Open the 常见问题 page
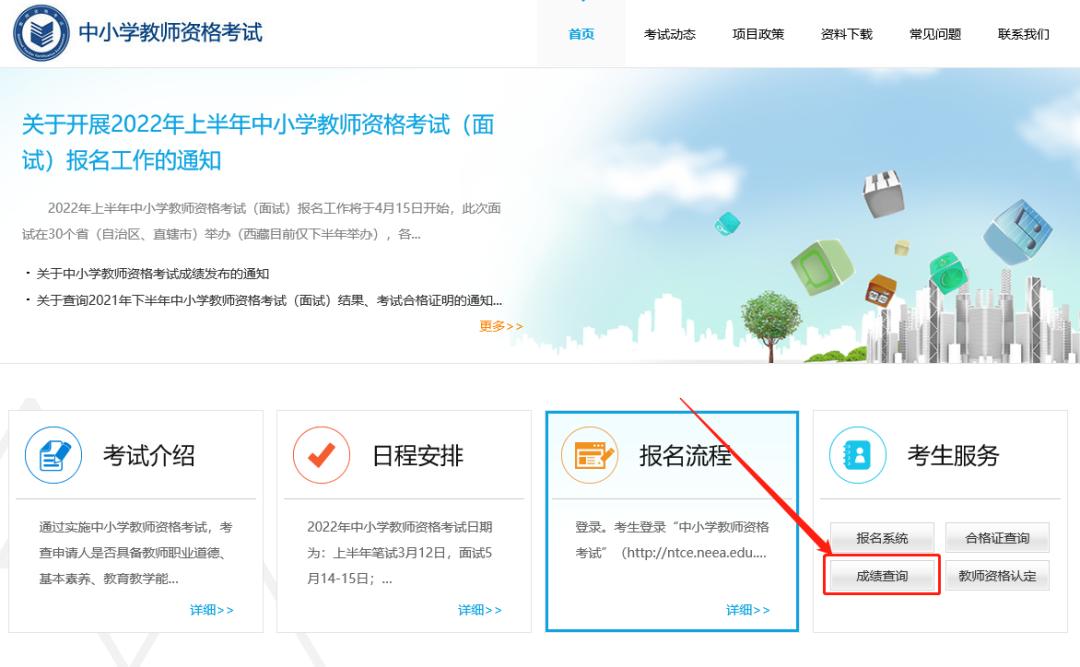1080x667 pixels. 933,33
